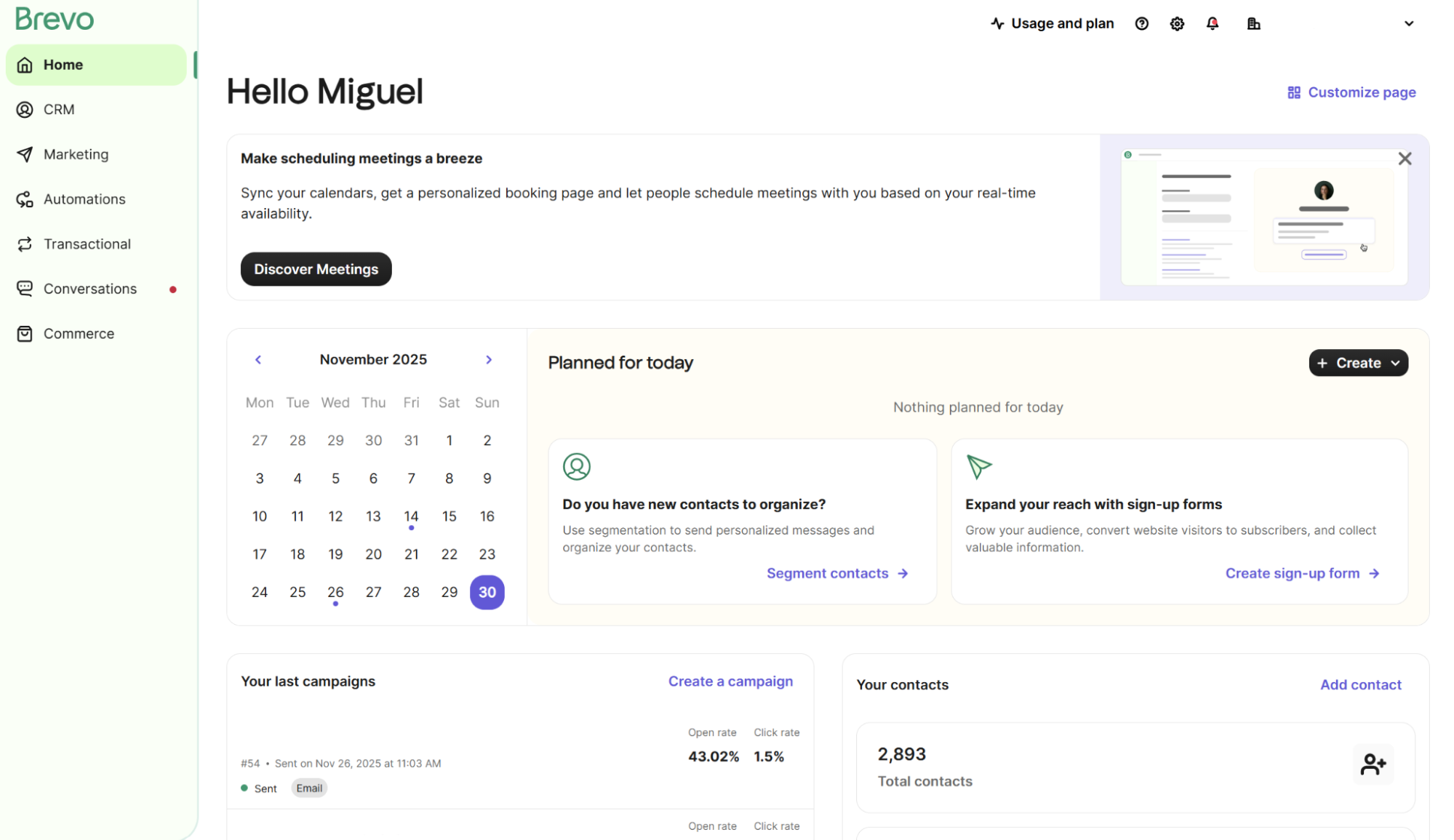Open the Commerce section
The height and width of the screenshot is (840, 1454).
pyautogui.click(x=79, y=333)
